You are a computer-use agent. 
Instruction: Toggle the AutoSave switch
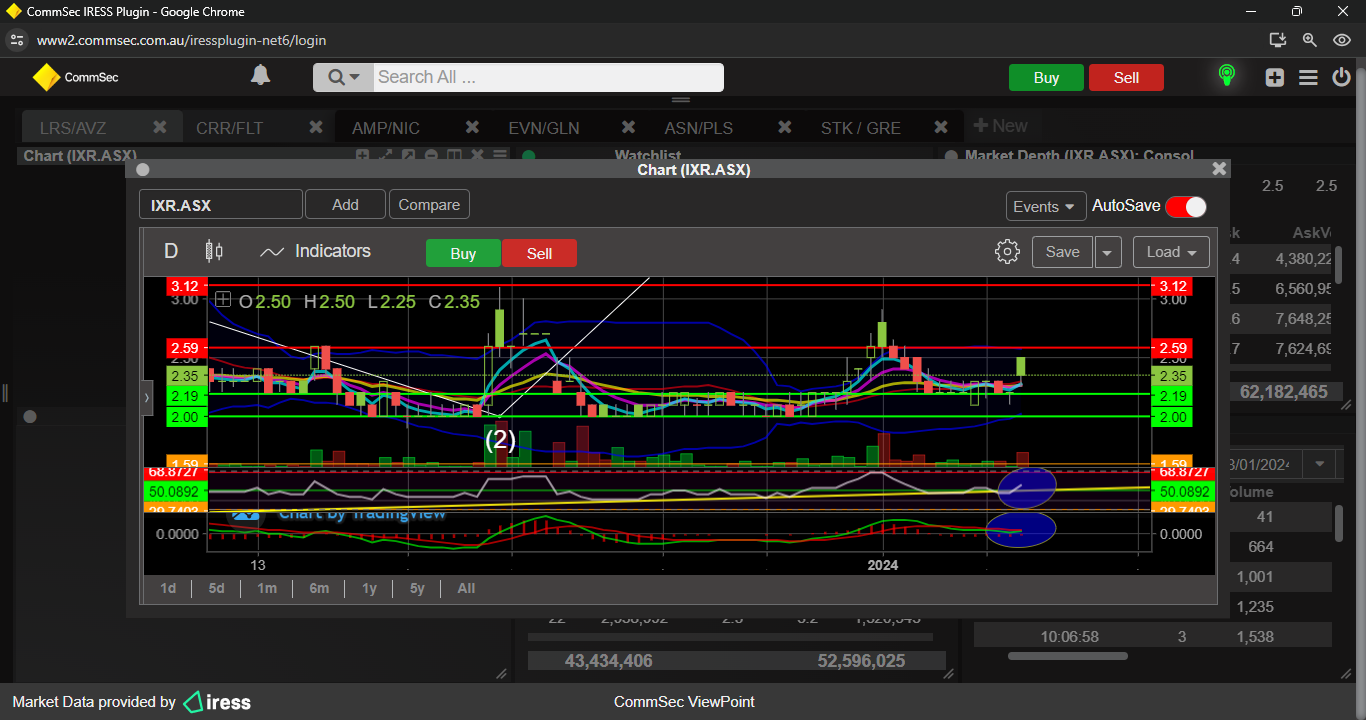click(x=1186, y=206)
